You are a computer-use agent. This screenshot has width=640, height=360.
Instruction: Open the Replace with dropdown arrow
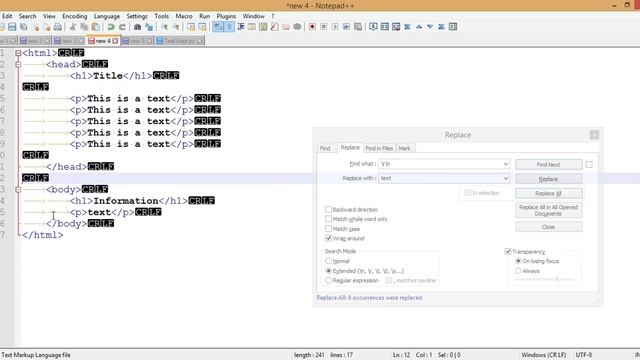pos(506,178)
